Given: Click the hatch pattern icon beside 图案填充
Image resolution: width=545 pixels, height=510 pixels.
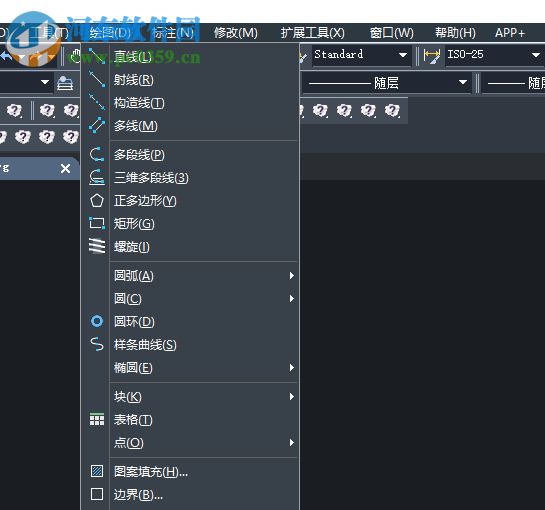Looking at the screenshot, I should click(x=97, y=471).
